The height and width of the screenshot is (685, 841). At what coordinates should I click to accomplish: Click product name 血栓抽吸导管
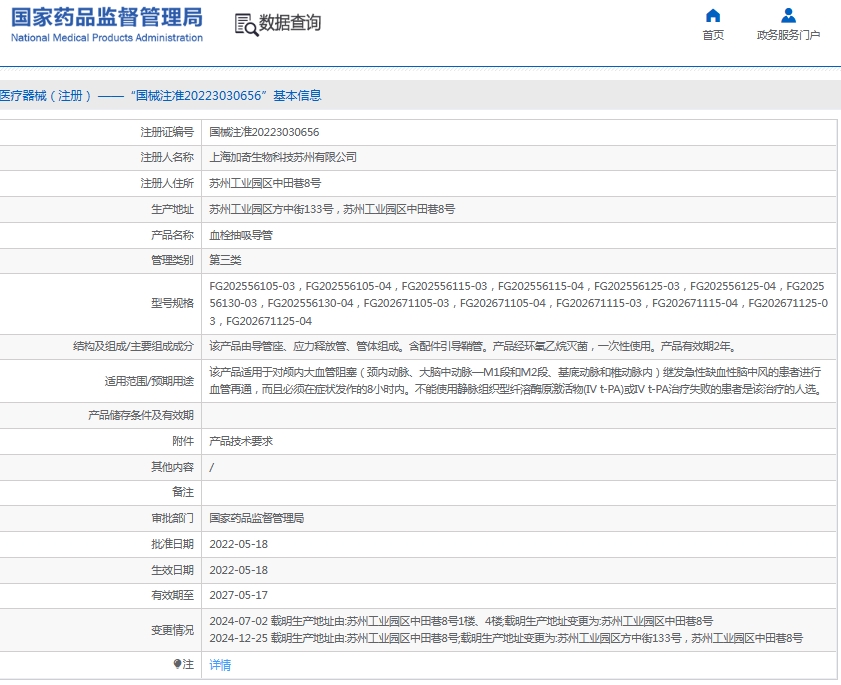pyautogui.click(x=241, y=235)
